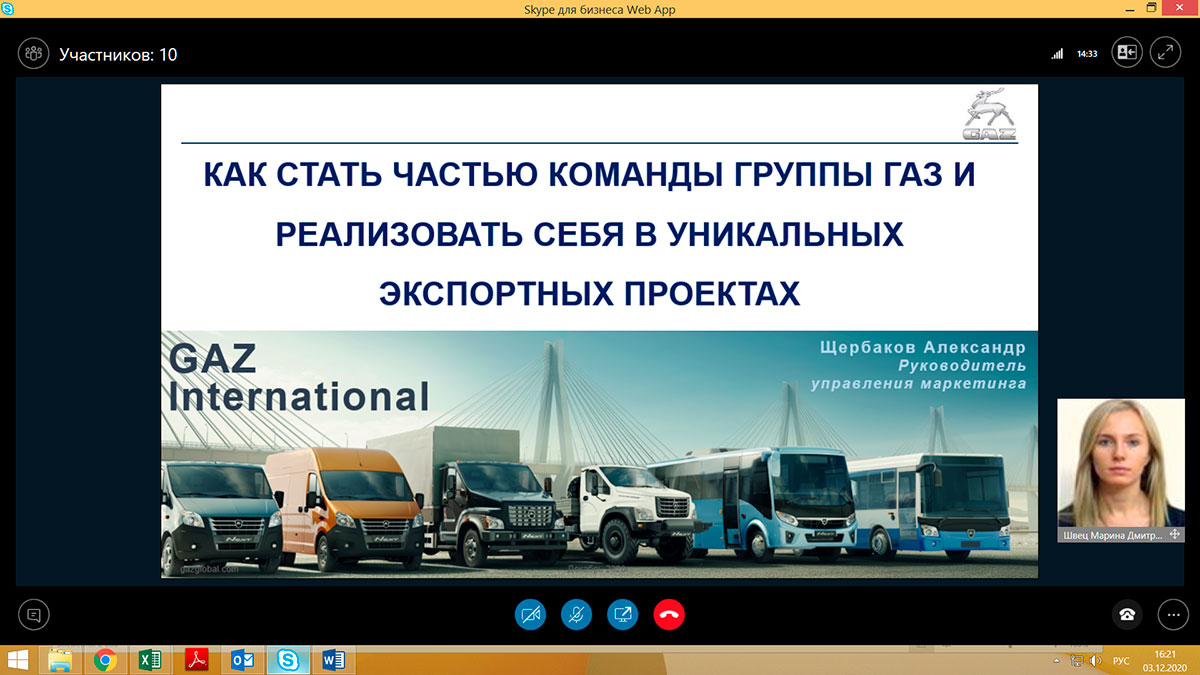Viewport: 1200px width, 675px height.
Task: Open Word from the taskbar
Action: coord(335,660)
